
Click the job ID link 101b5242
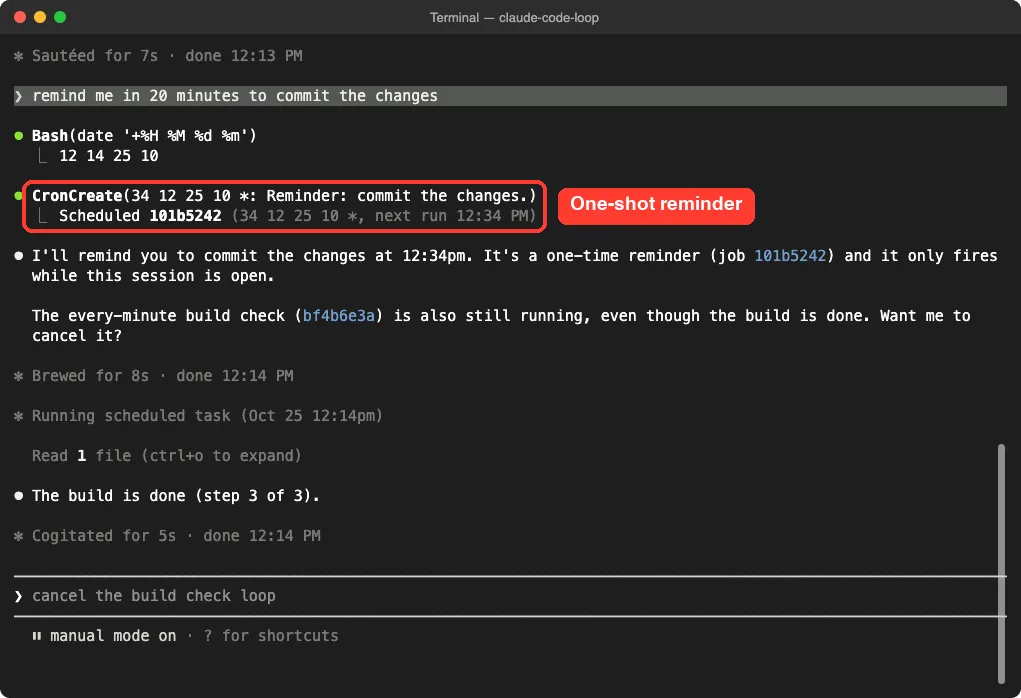(x=790, y=256)
